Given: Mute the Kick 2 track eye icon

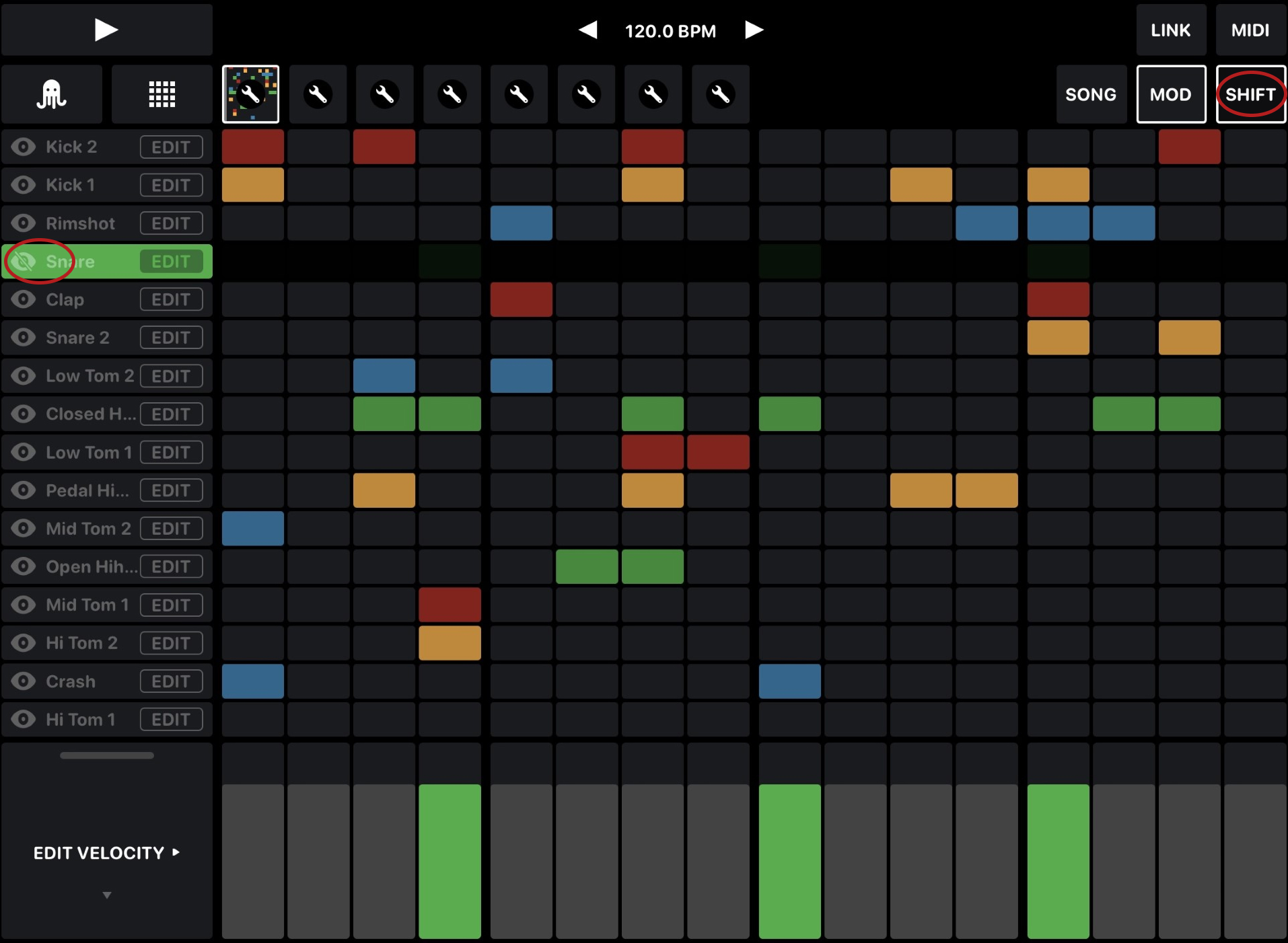Looking at the screenshot, I should 24,147.
